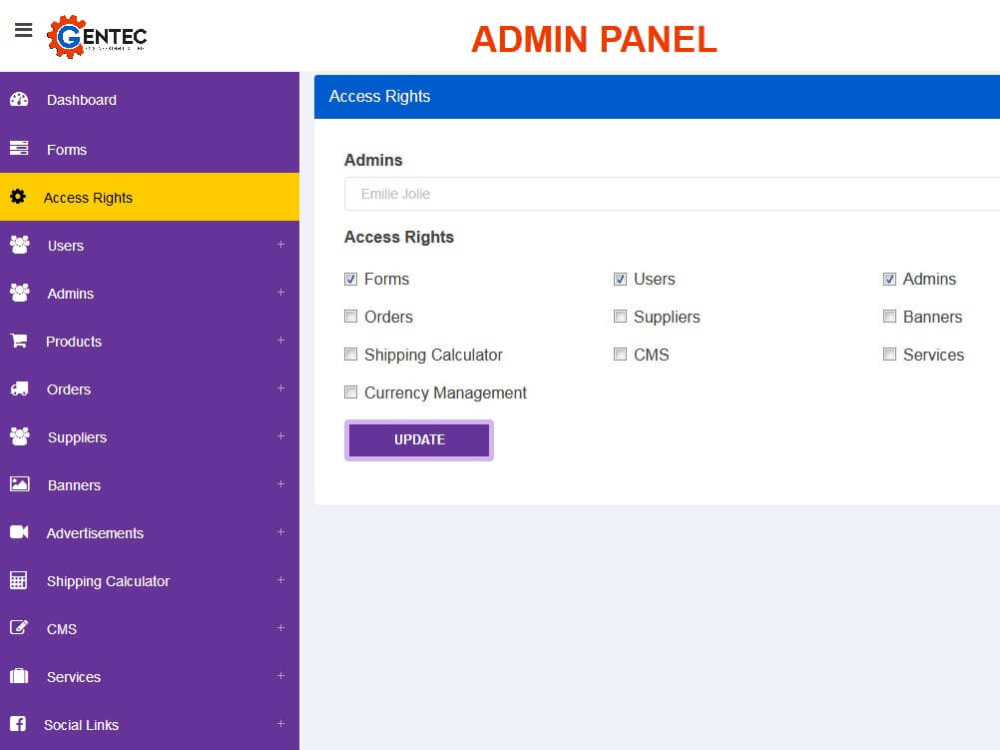Expand the Suppliers submenu plus
Screen dimensions: 1000x750
(x=281, y=436)
